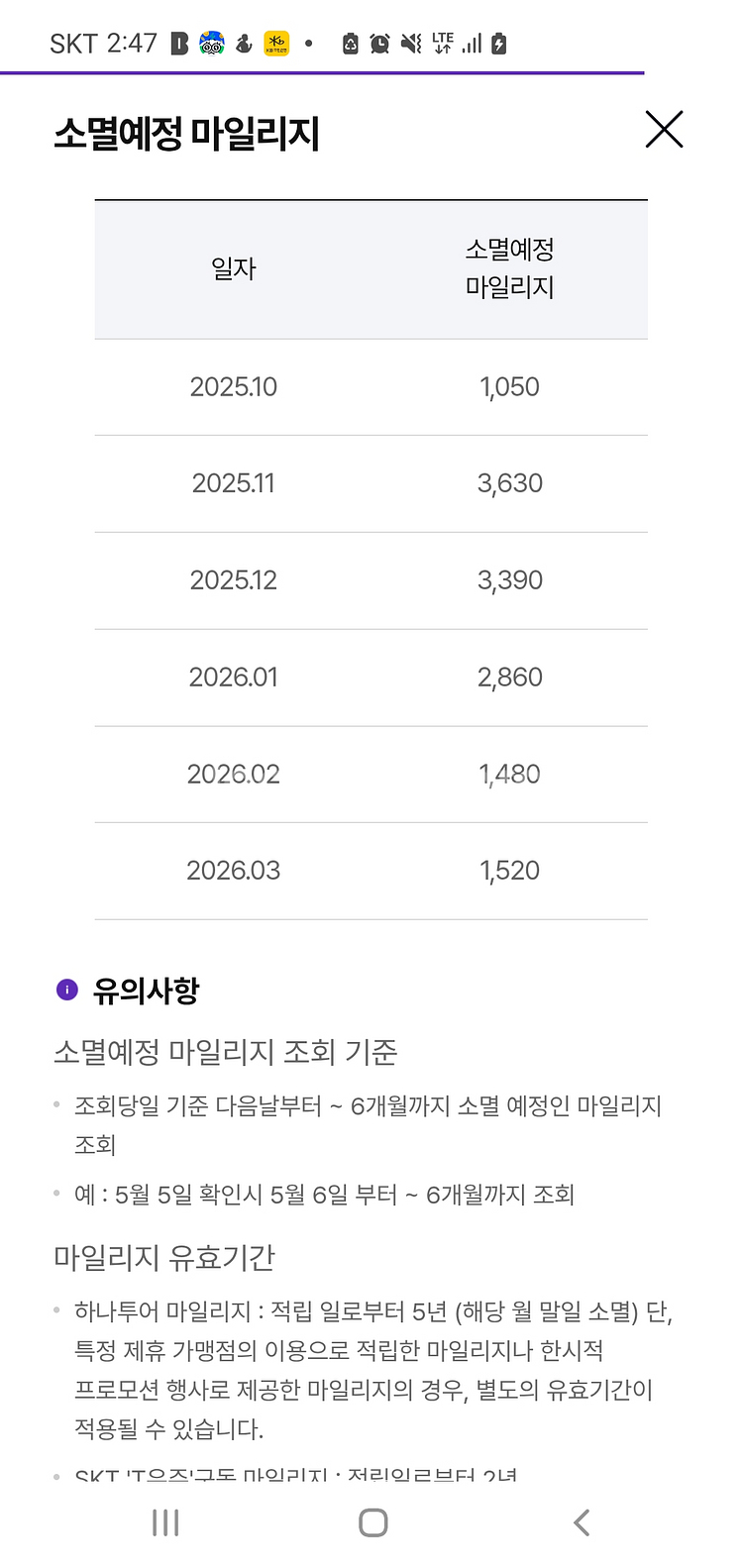
Task: Tap the 마일리지 유효기간 heading
Action: (x=164, y=1258)
